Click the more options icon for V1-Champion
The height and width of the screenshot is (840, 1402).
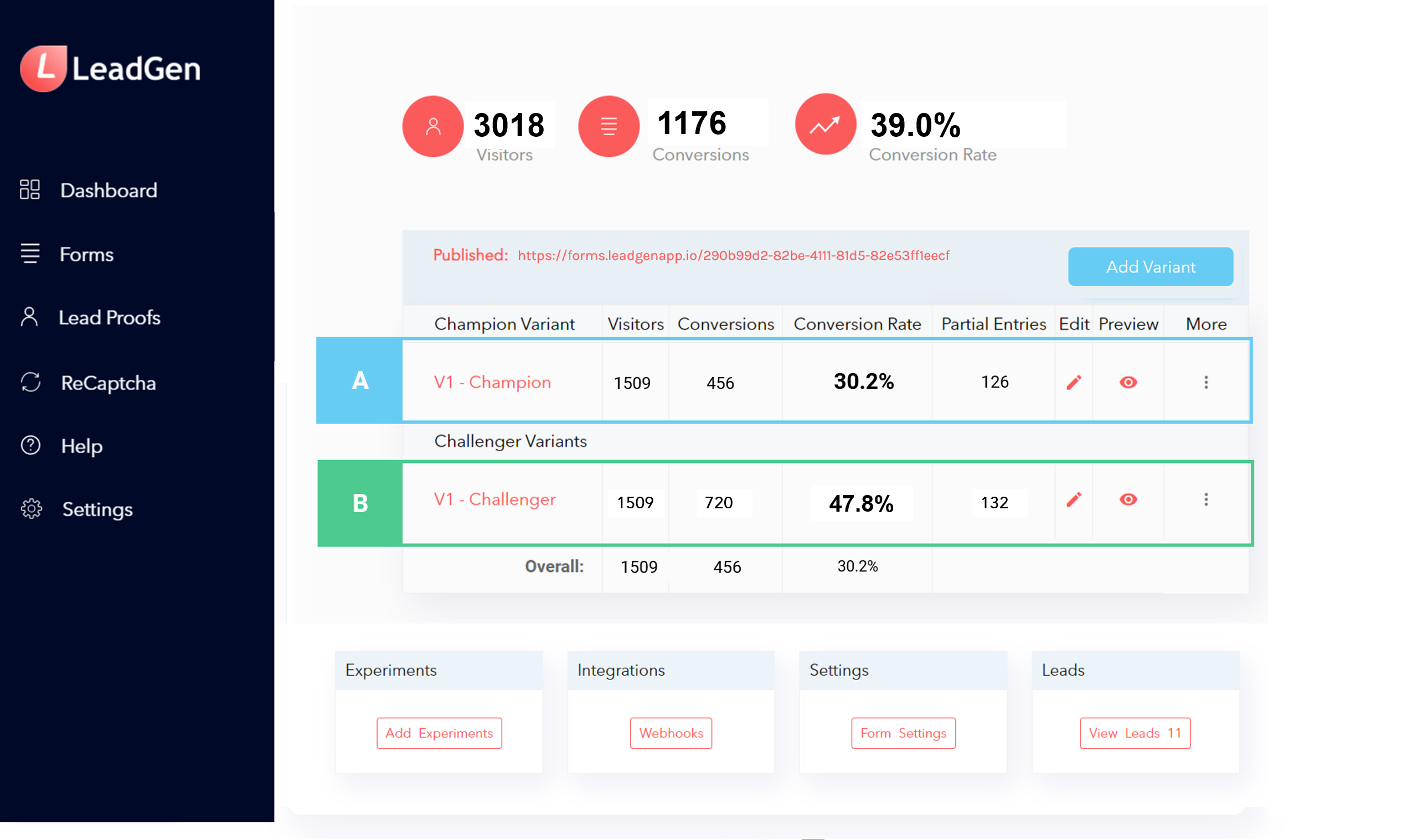(x=1206, y=382)
